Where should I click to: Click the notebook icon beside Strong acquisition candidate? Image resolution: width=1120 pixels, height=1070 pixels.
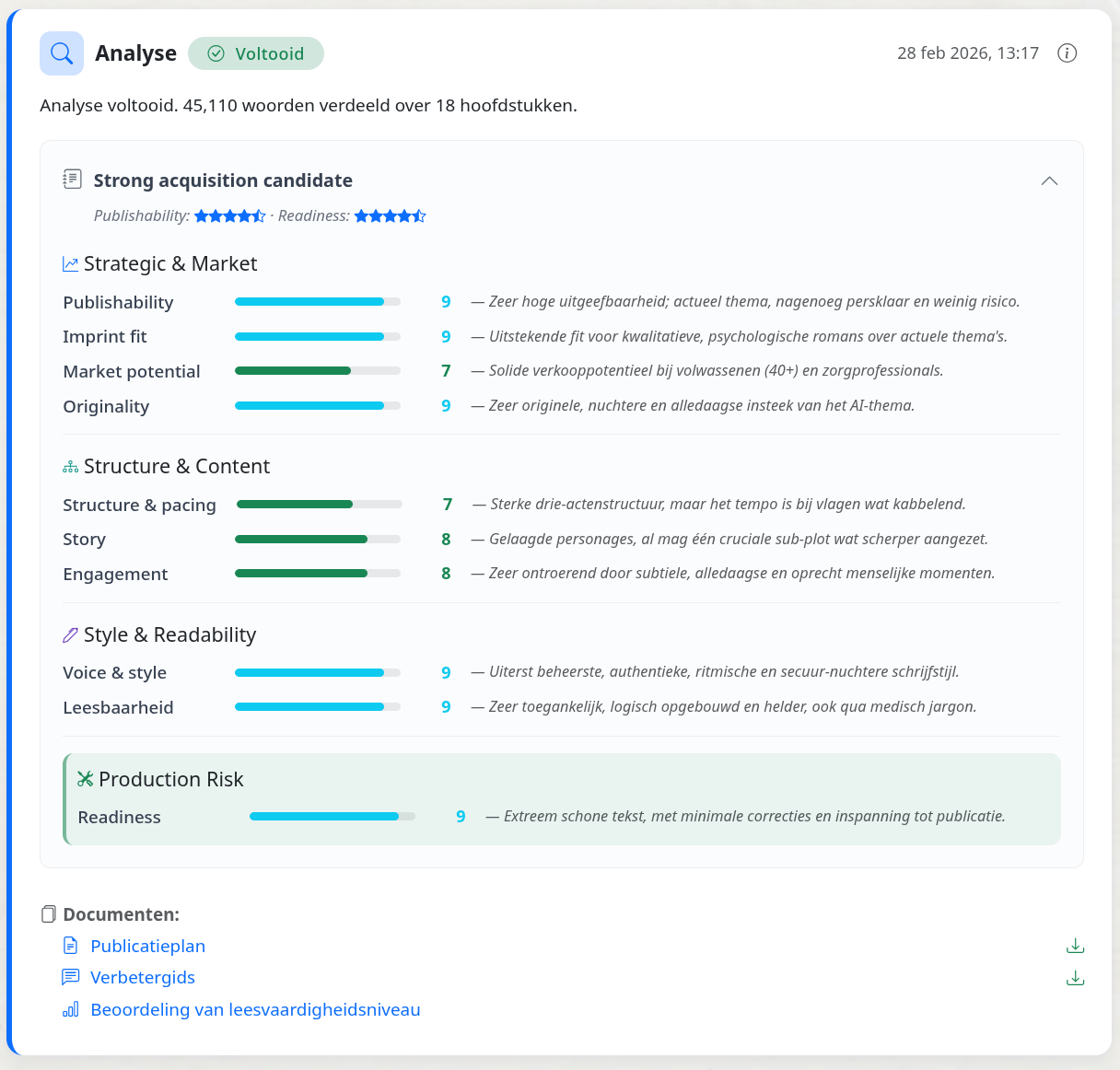coord(72,180)
